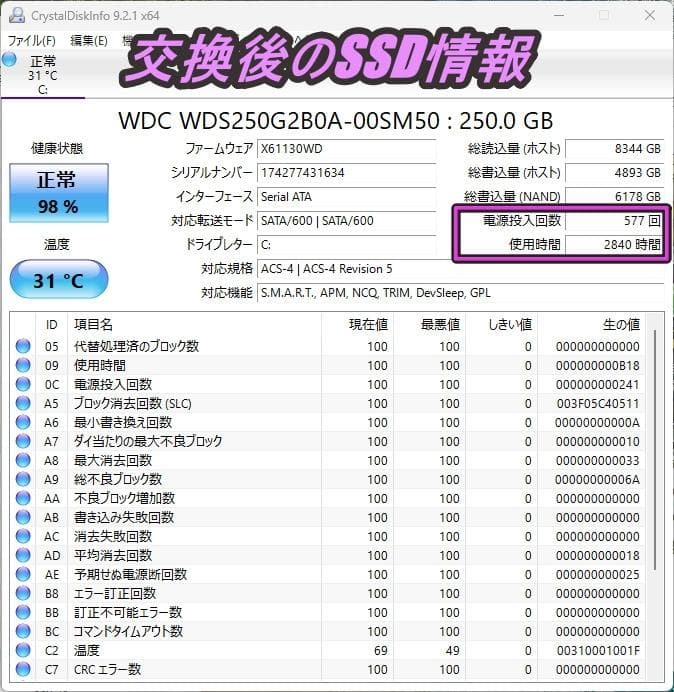Click the status orb for attribute AB
674x692 pixels.
point(23,517)
